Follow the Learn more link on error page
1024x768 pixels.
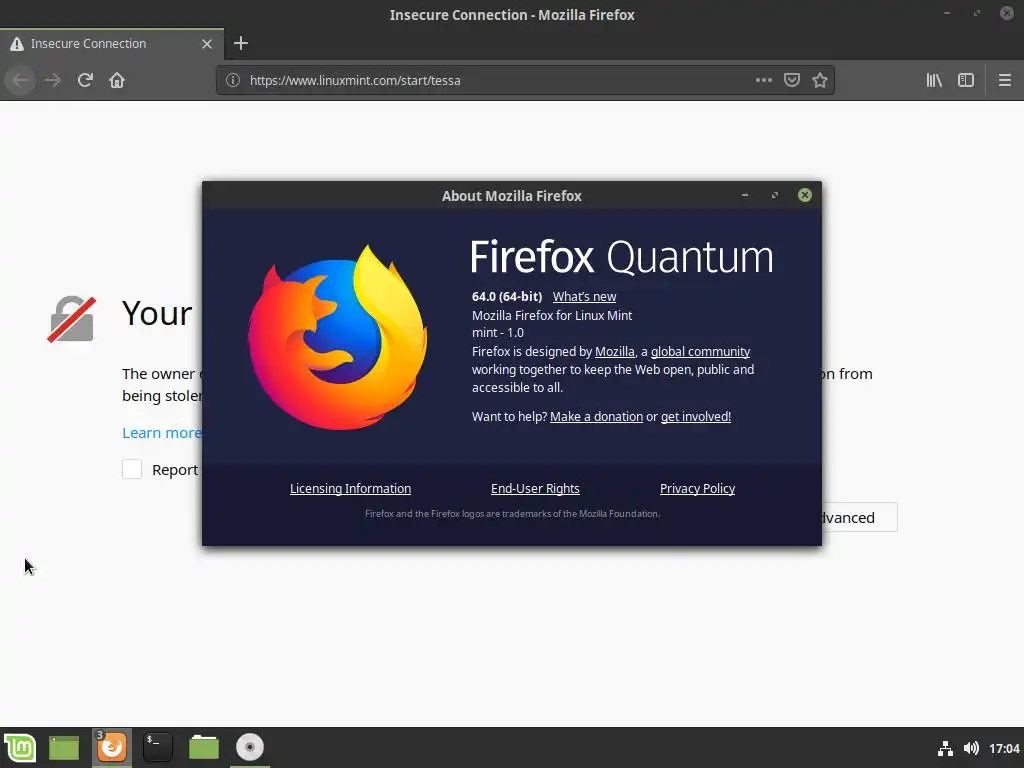[162, 432]
